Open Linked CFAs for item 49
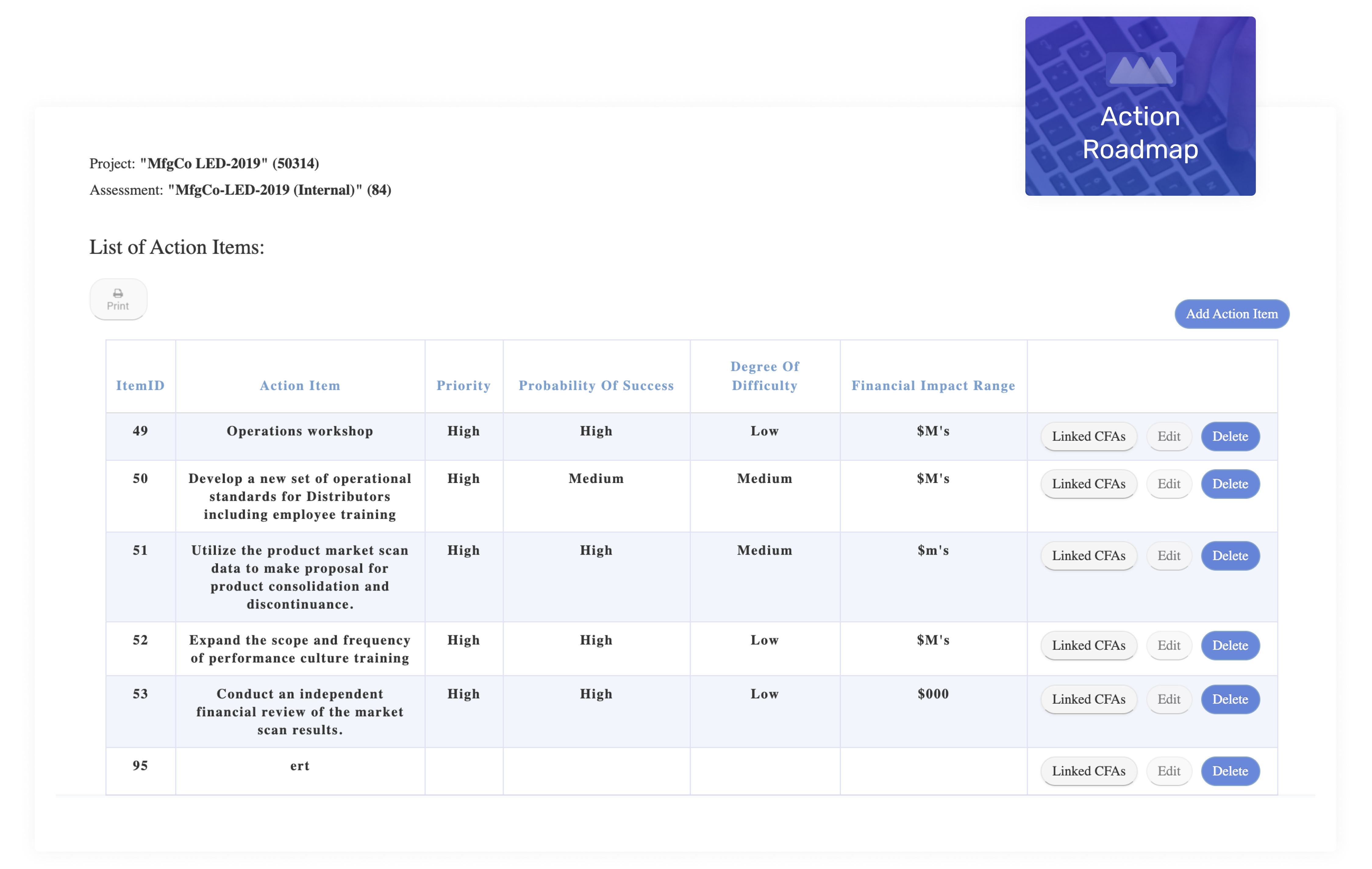The width and height of the screenshot is (1372, 869). (1088, 437)
